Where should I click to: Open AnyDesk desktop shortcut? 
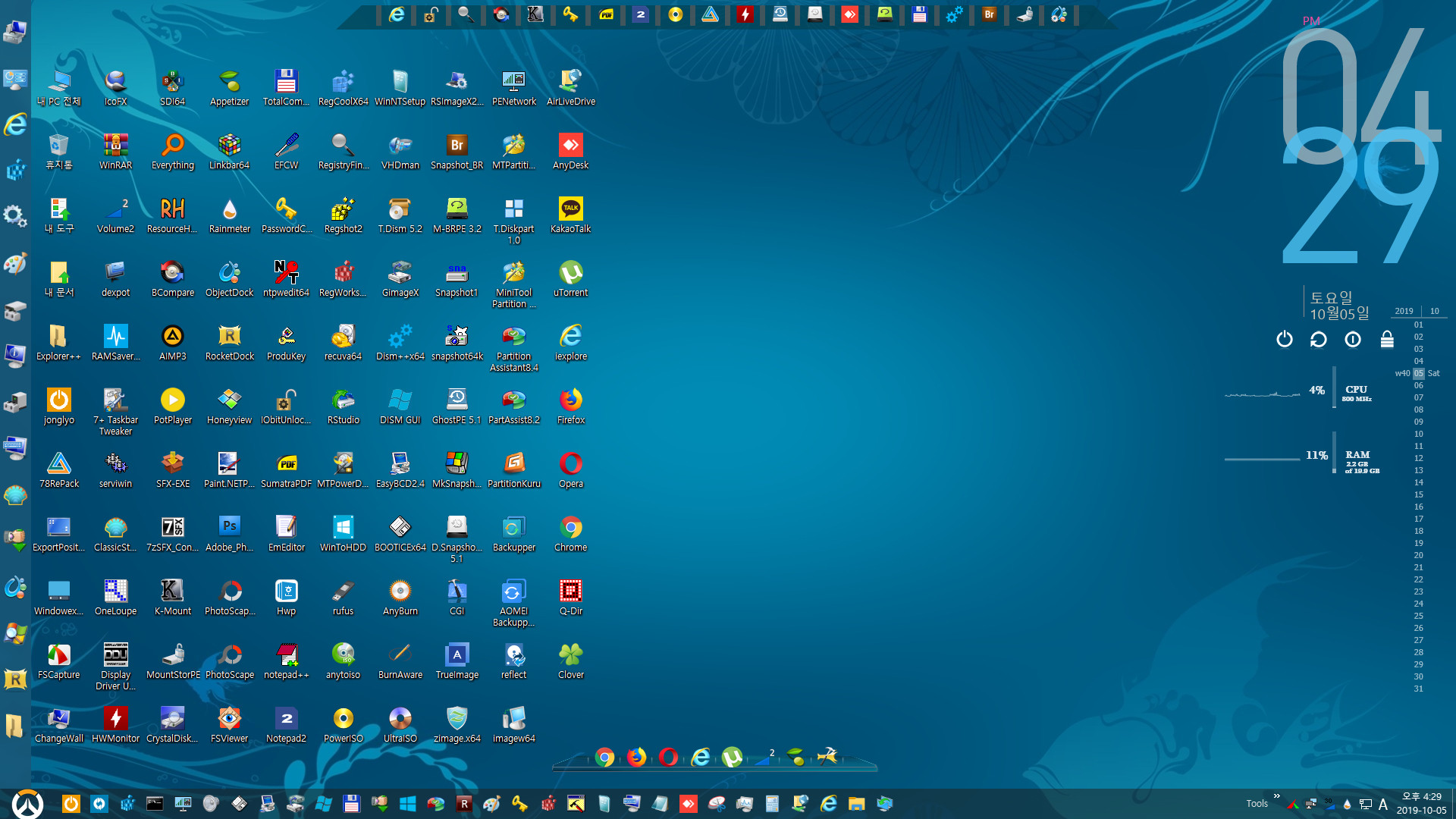tap(570, 151)
